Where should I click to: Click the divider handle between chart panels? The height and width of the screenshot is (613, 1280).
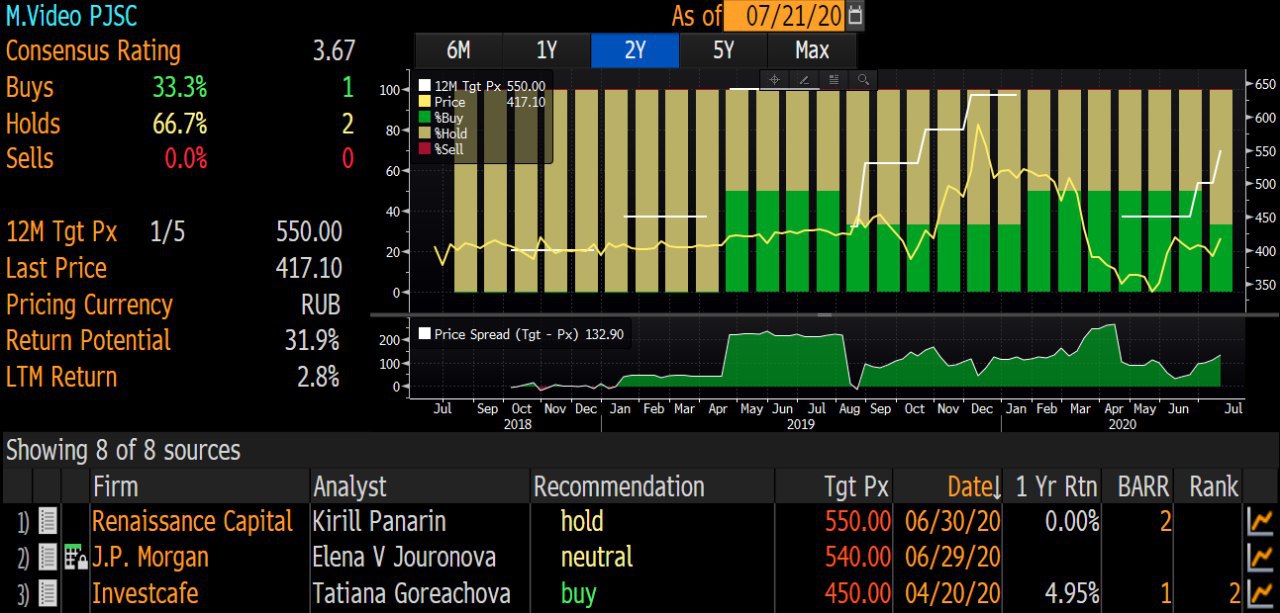[825, 315]
